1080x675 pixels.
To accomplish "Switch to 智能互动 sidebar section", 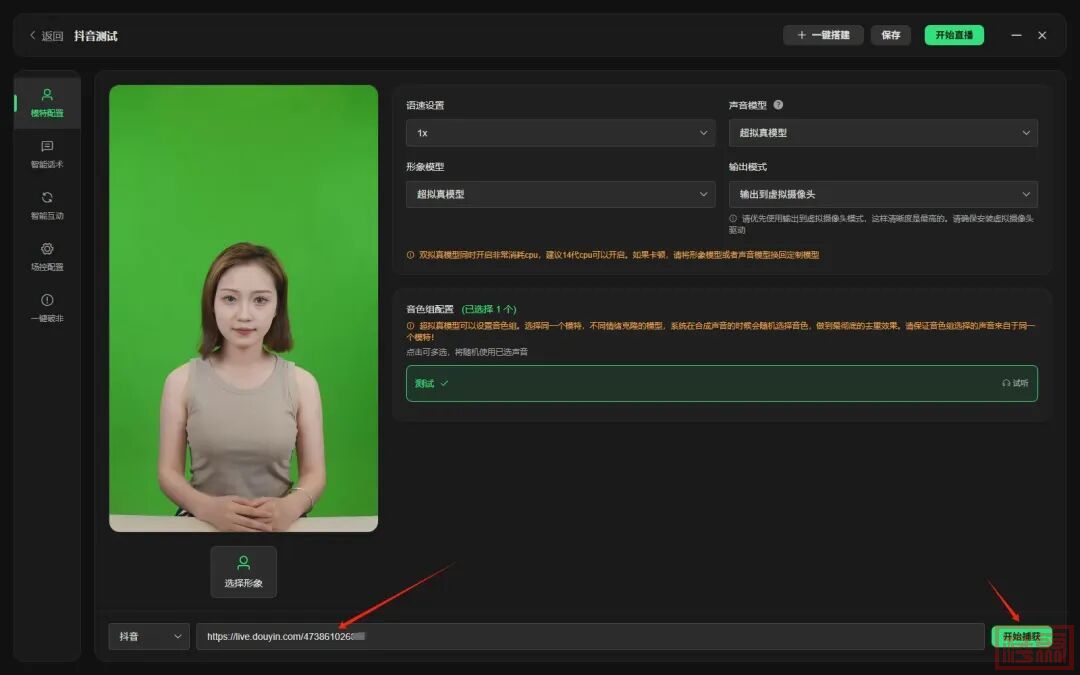I will point(47,205).
